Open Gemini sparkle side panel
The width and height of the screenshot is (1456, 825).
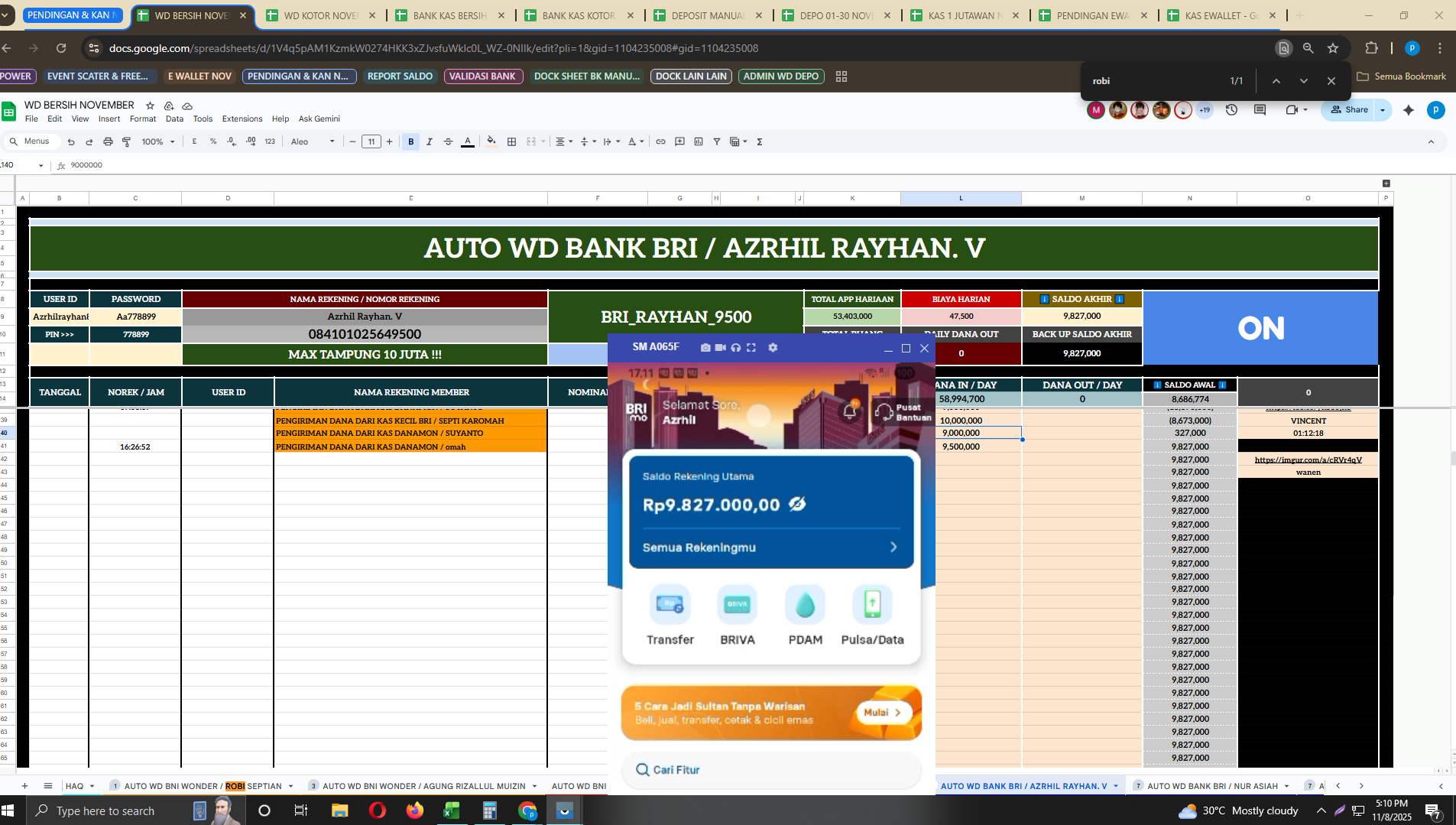coord(1409,110)
